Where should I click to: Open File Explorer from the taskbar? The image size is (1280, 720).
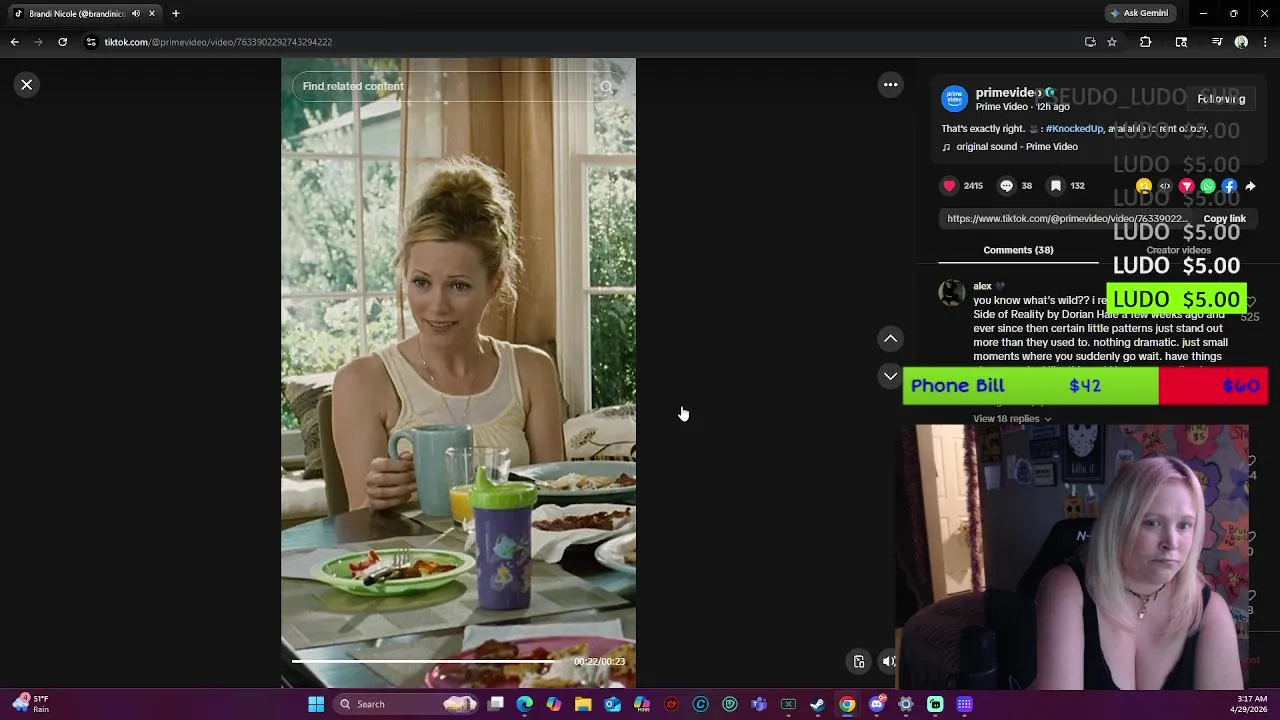(x=583, y=704)
